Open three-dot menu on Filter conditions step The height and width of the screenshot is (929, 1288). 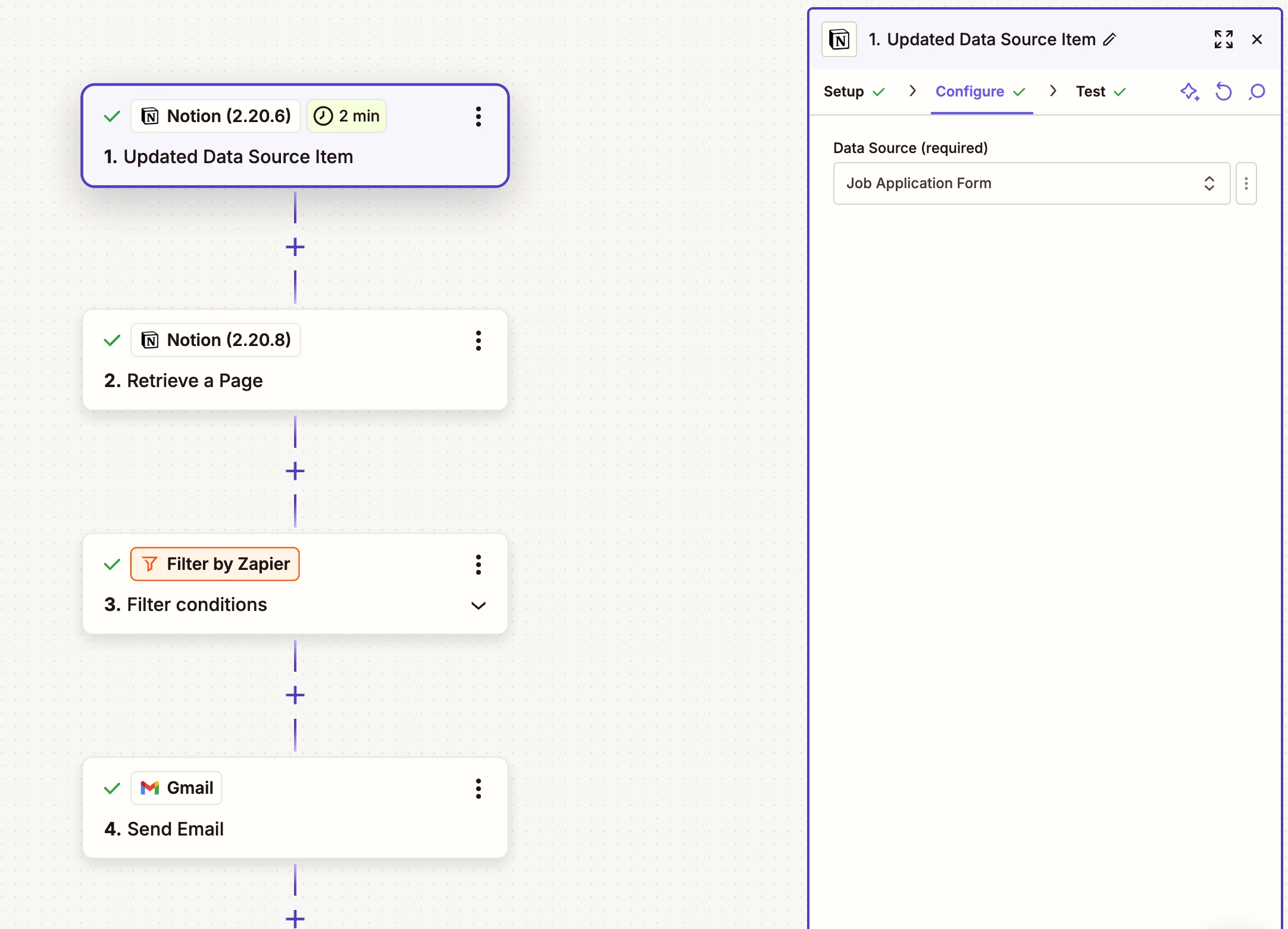pos(478,565)
